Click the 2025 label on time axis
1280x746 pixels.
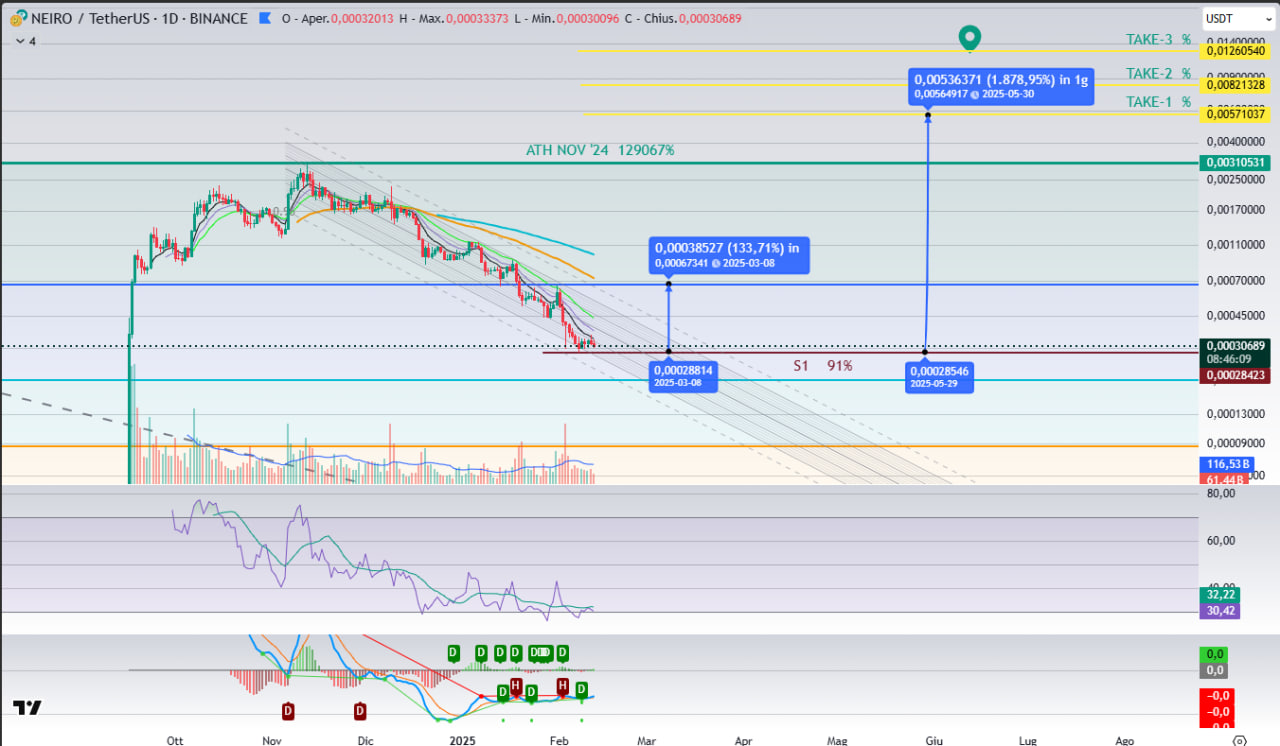point(462,740)
